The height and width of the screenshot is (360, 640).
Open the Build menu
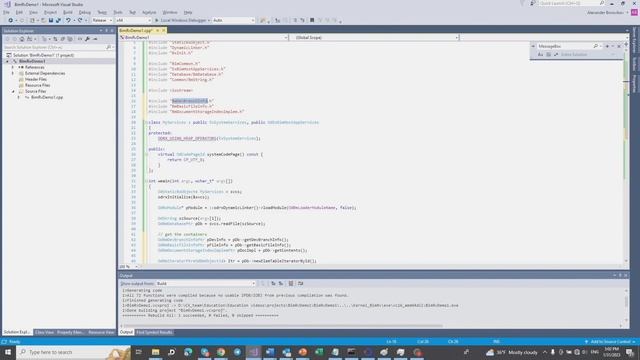tap(68, 12)
